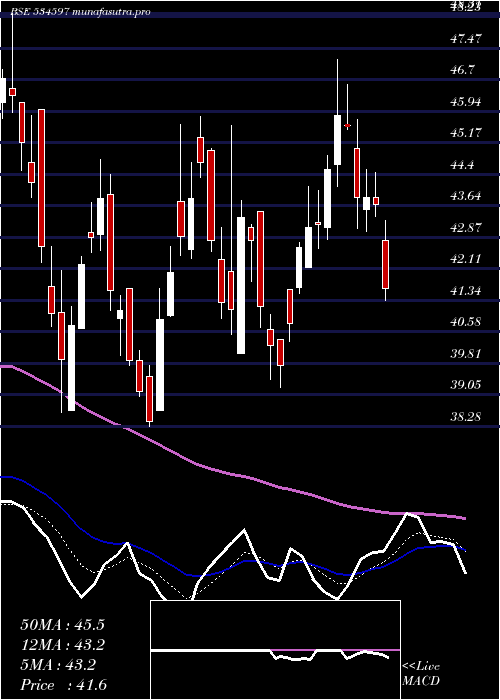The height and width of the screenshot is (700, 500).
Task: Select the 42.87 price level label
Action: point(466,228)
